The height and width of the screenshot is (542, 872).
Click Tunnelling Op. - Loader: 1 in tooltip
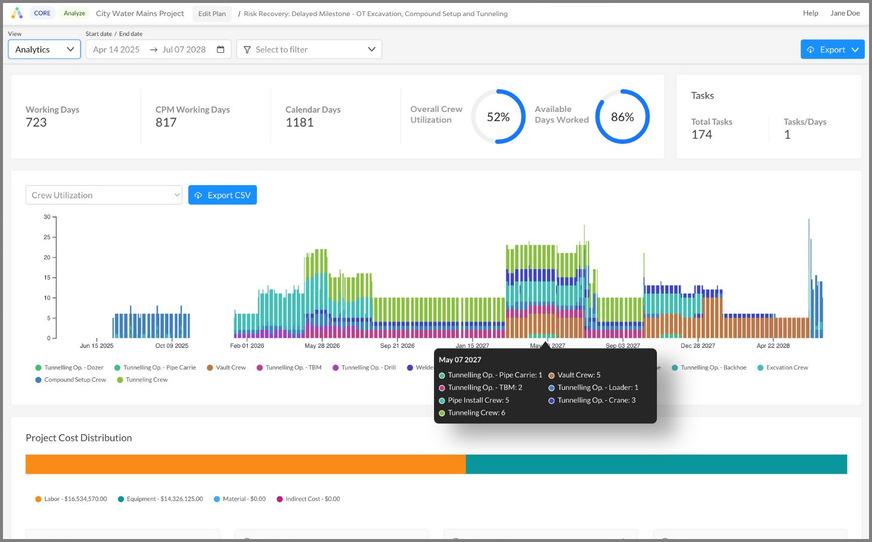point(593,387)
